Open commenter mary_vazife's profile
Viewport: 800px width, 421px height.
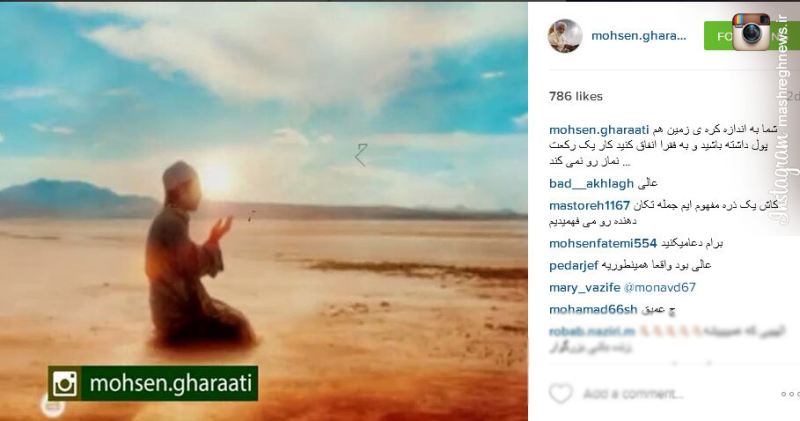click(x=585, y=288)
